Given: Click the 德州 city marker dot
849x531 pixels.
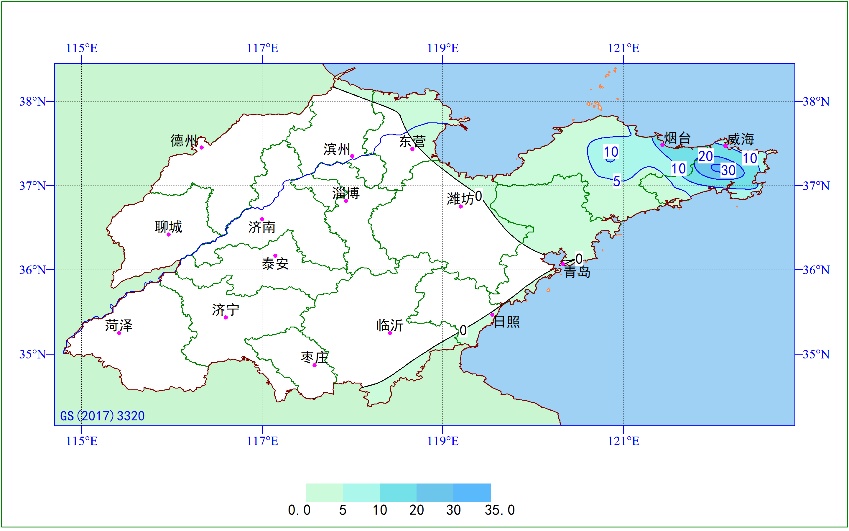Looking at the screenshot, I should 201,147.
